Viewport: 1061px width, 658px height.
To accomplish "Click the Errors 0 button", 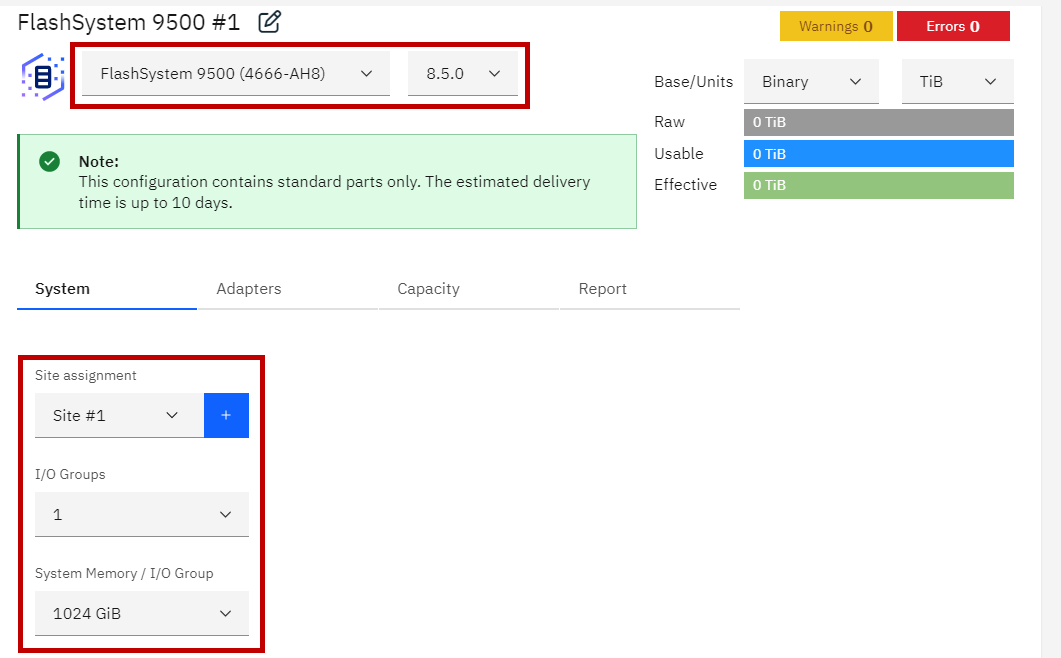I will [953, 26].
